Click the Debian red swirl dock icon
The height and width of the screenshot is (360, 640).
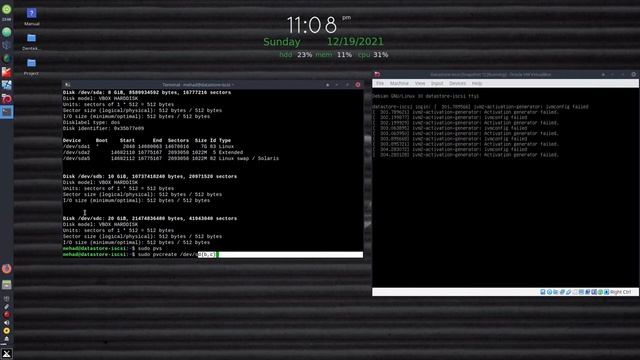click(7, 98)
